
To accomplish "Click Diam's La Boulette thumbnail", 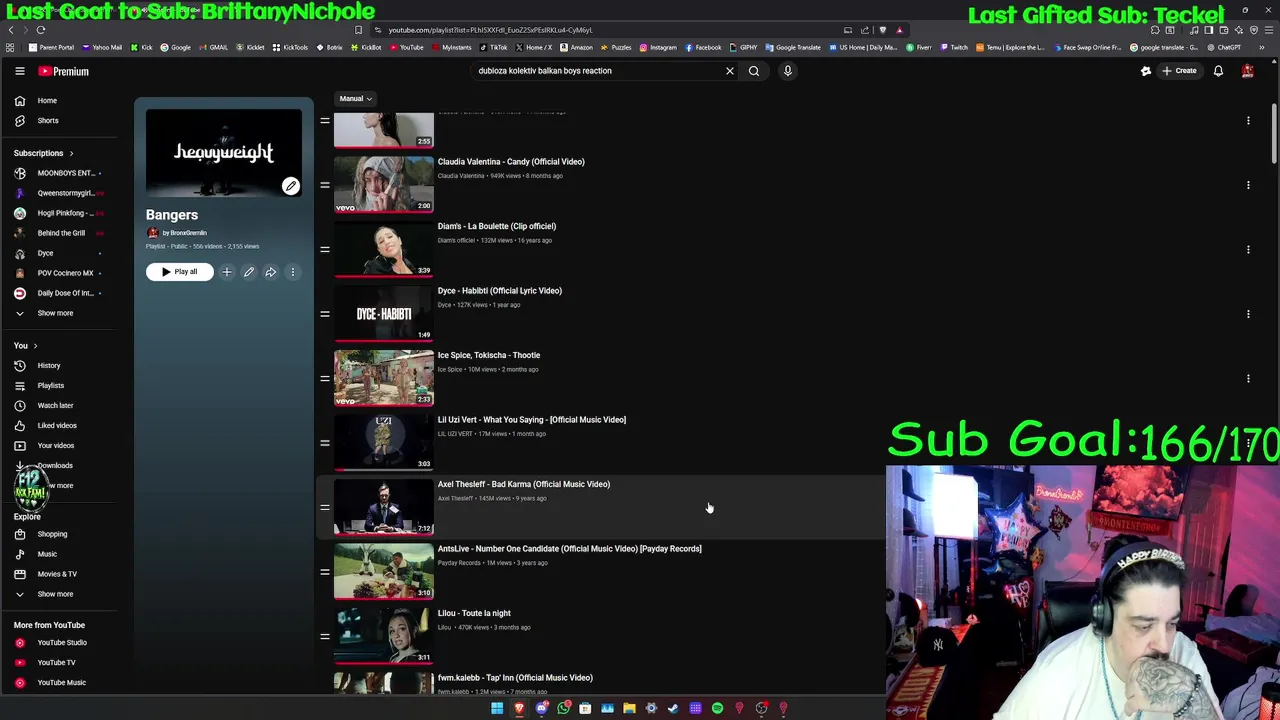I will (x=384, y=249).
